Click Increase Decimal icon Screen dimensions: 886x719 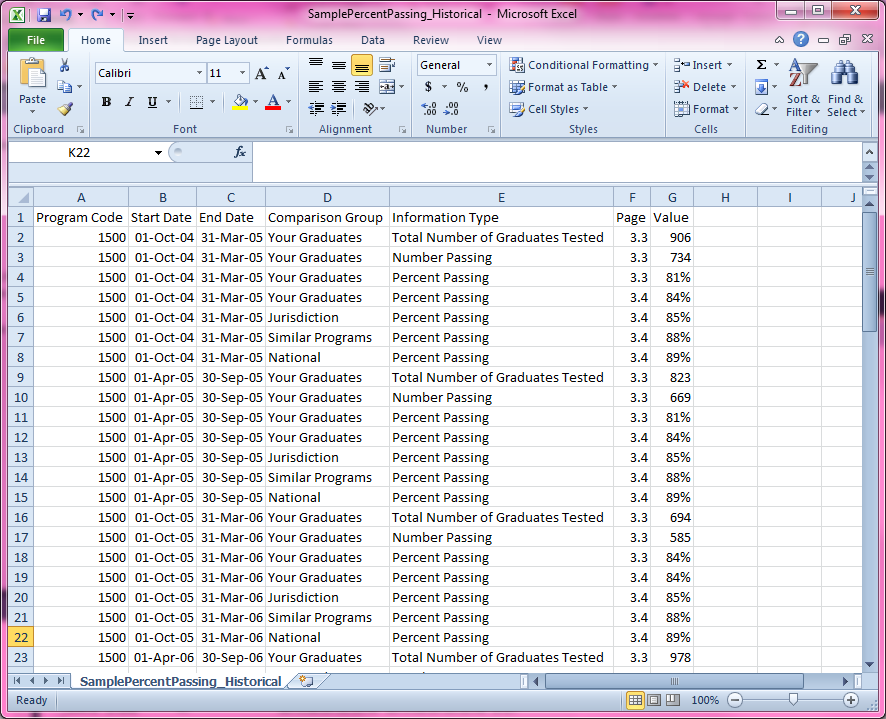pos(429,109)
